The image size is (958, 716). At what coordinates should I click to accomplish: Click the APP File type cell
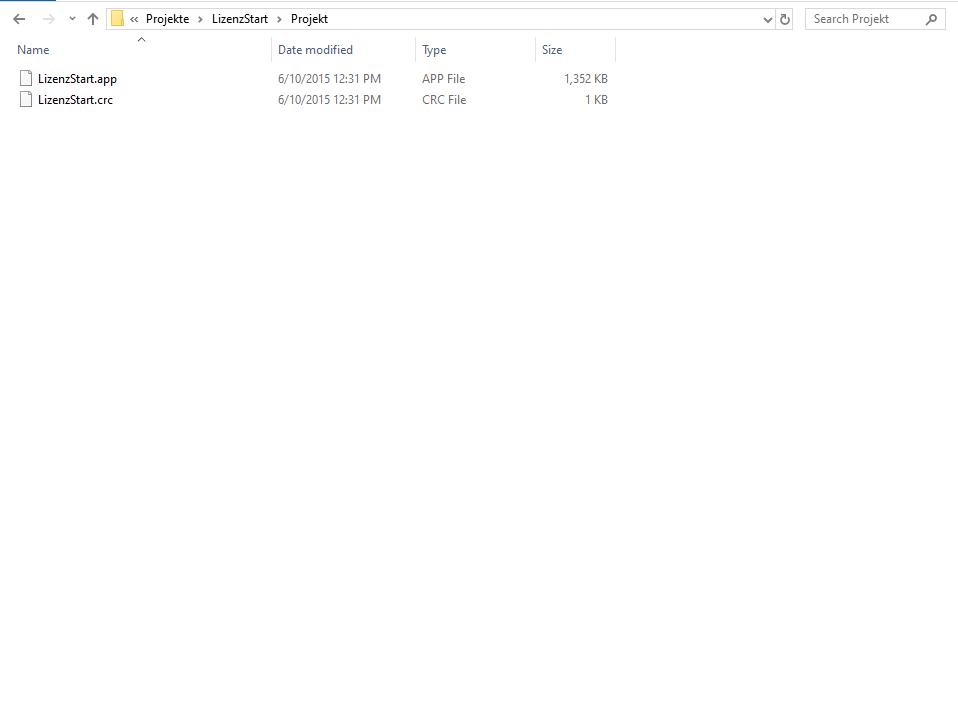point(444,79)
